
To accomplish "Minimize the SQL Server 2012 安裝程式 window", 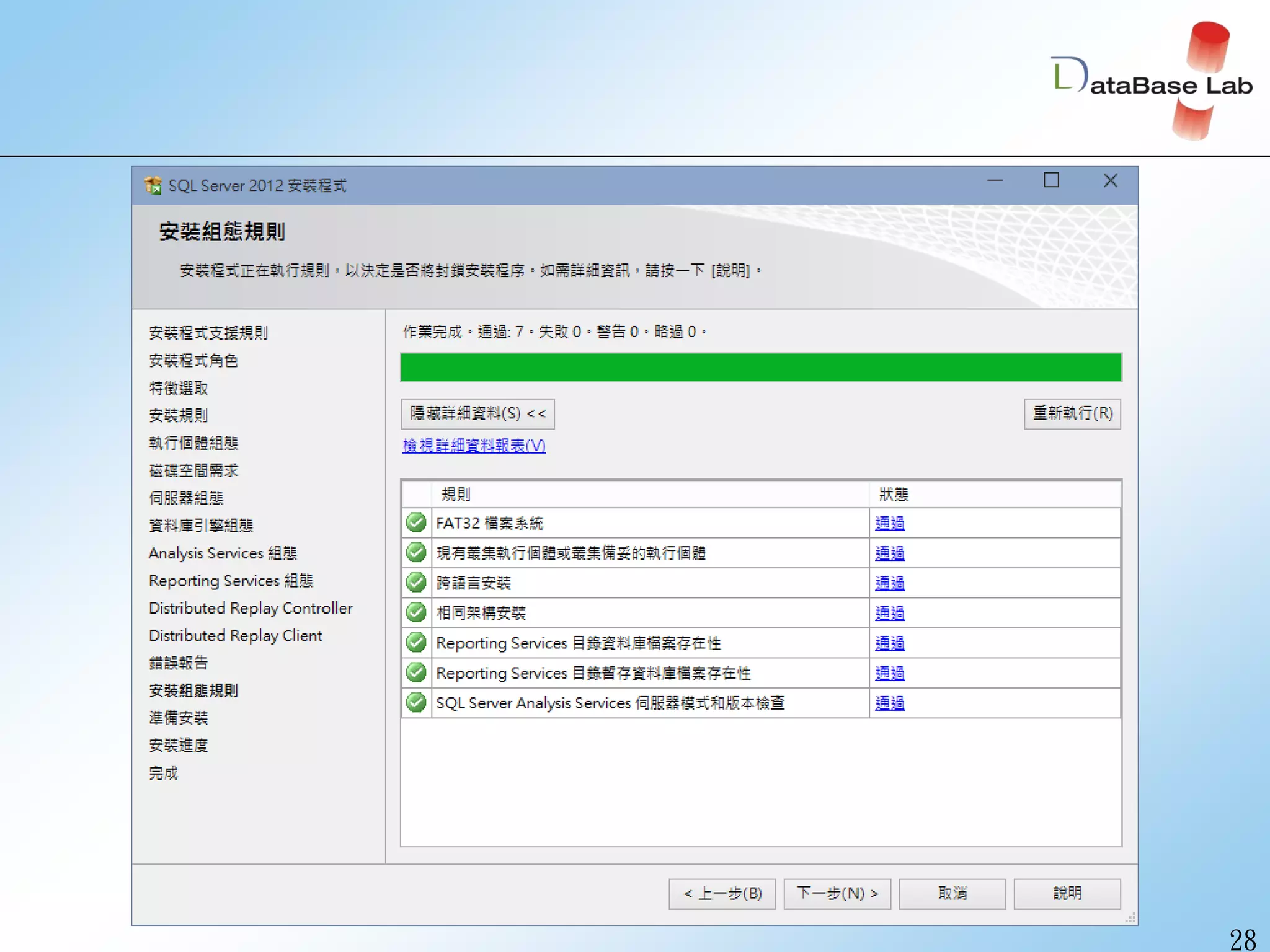I will pyautogui.click(x=995, y=181).
